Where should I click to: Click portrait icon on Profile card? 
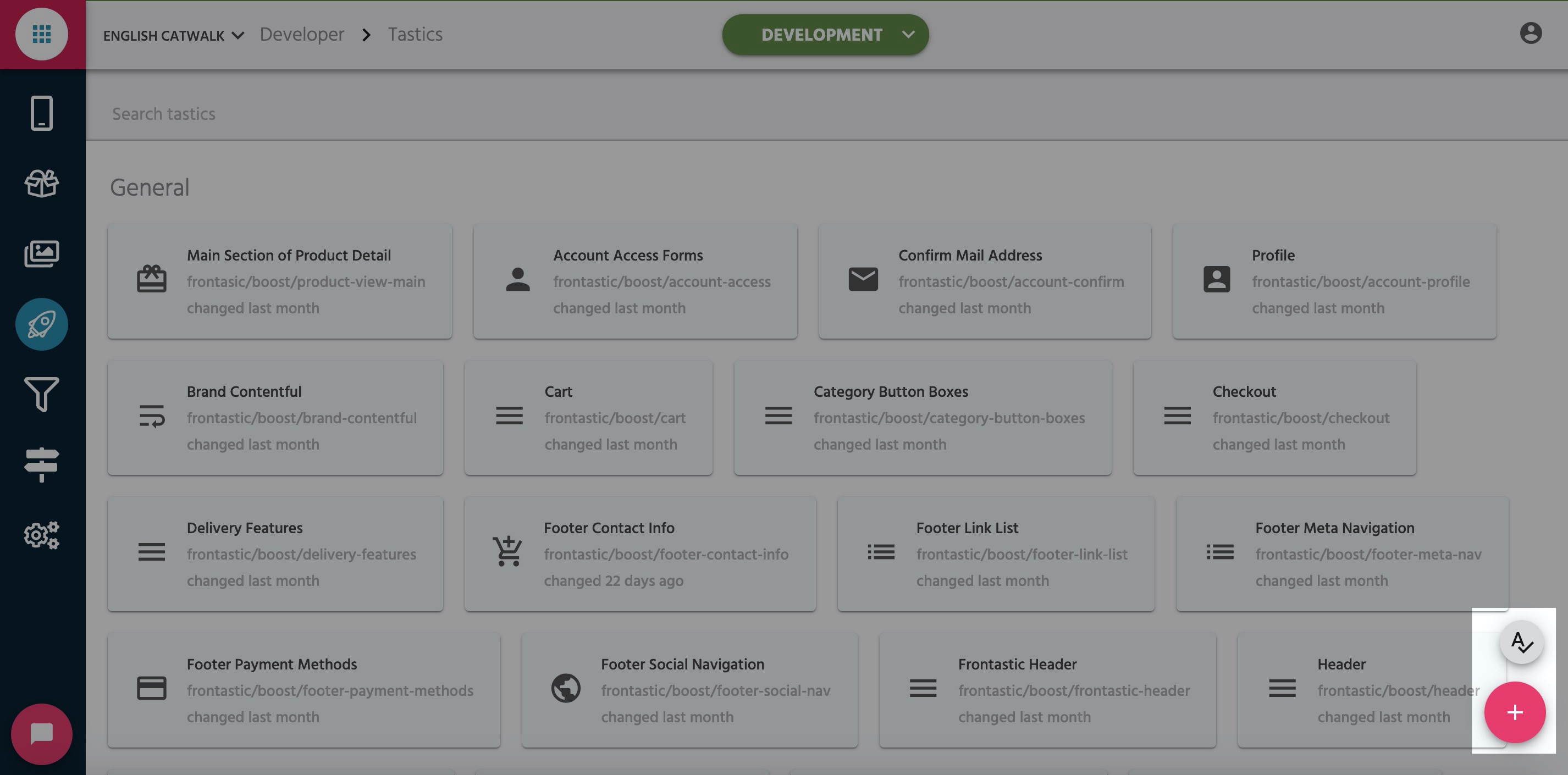(x=1217, y=279)
